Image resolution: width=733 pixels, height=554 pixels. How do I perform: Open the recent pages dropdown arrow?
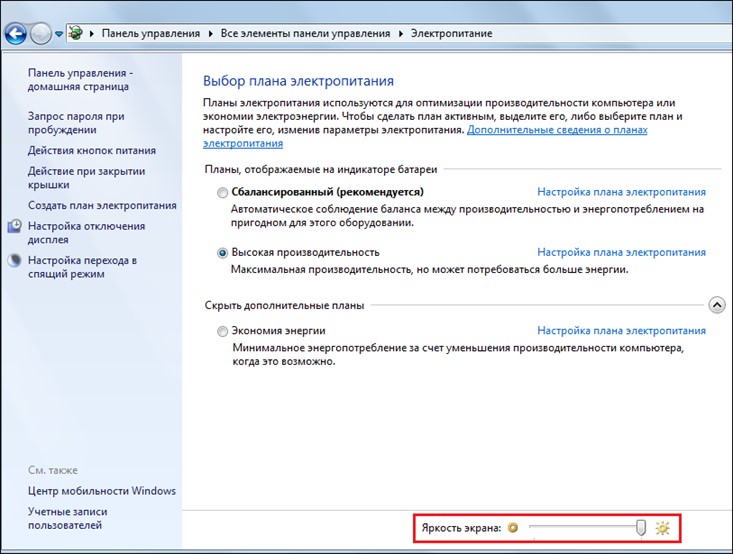point(59,34)
